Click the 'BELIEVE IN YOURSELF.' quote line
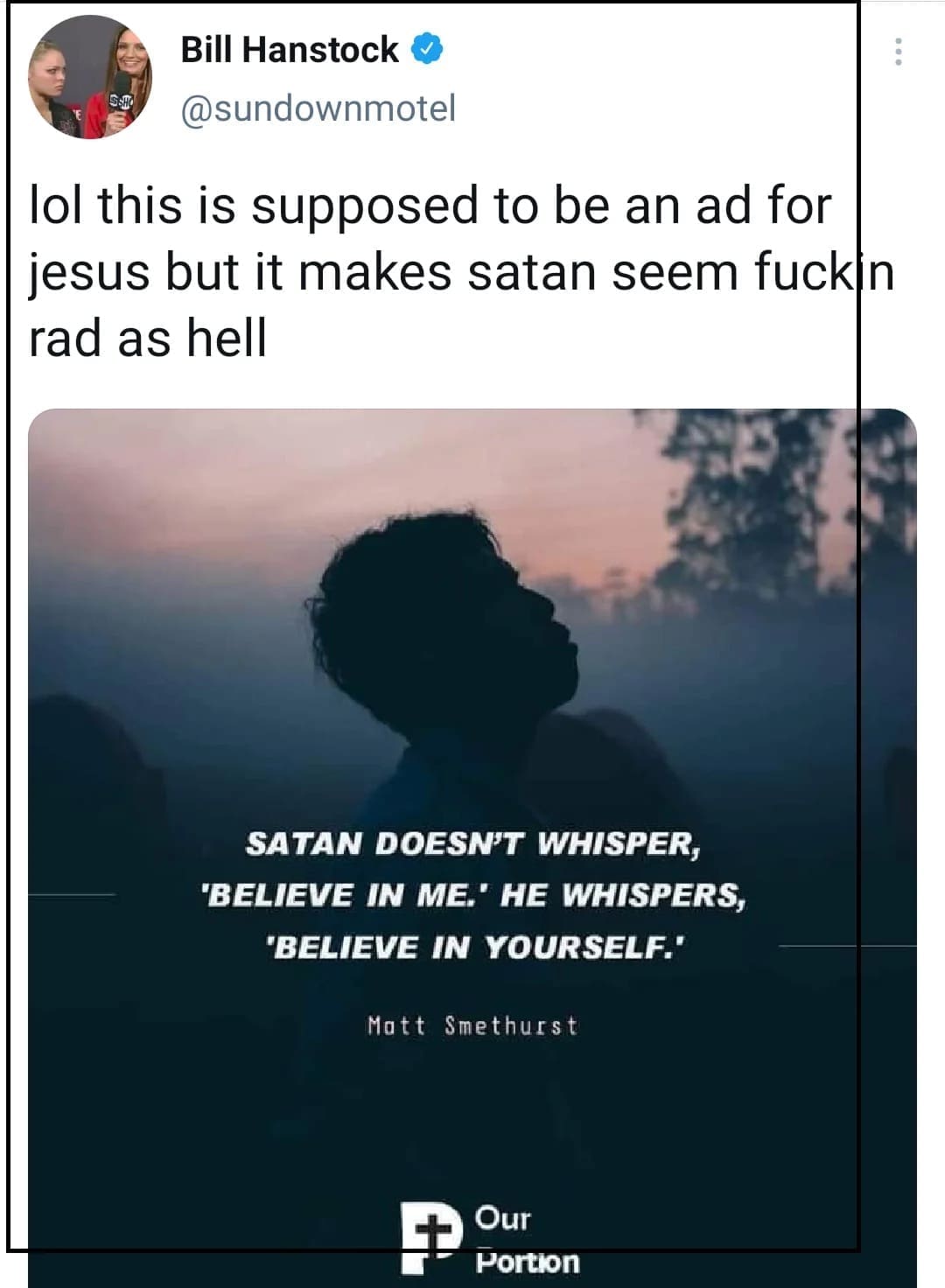 (478, 947)
